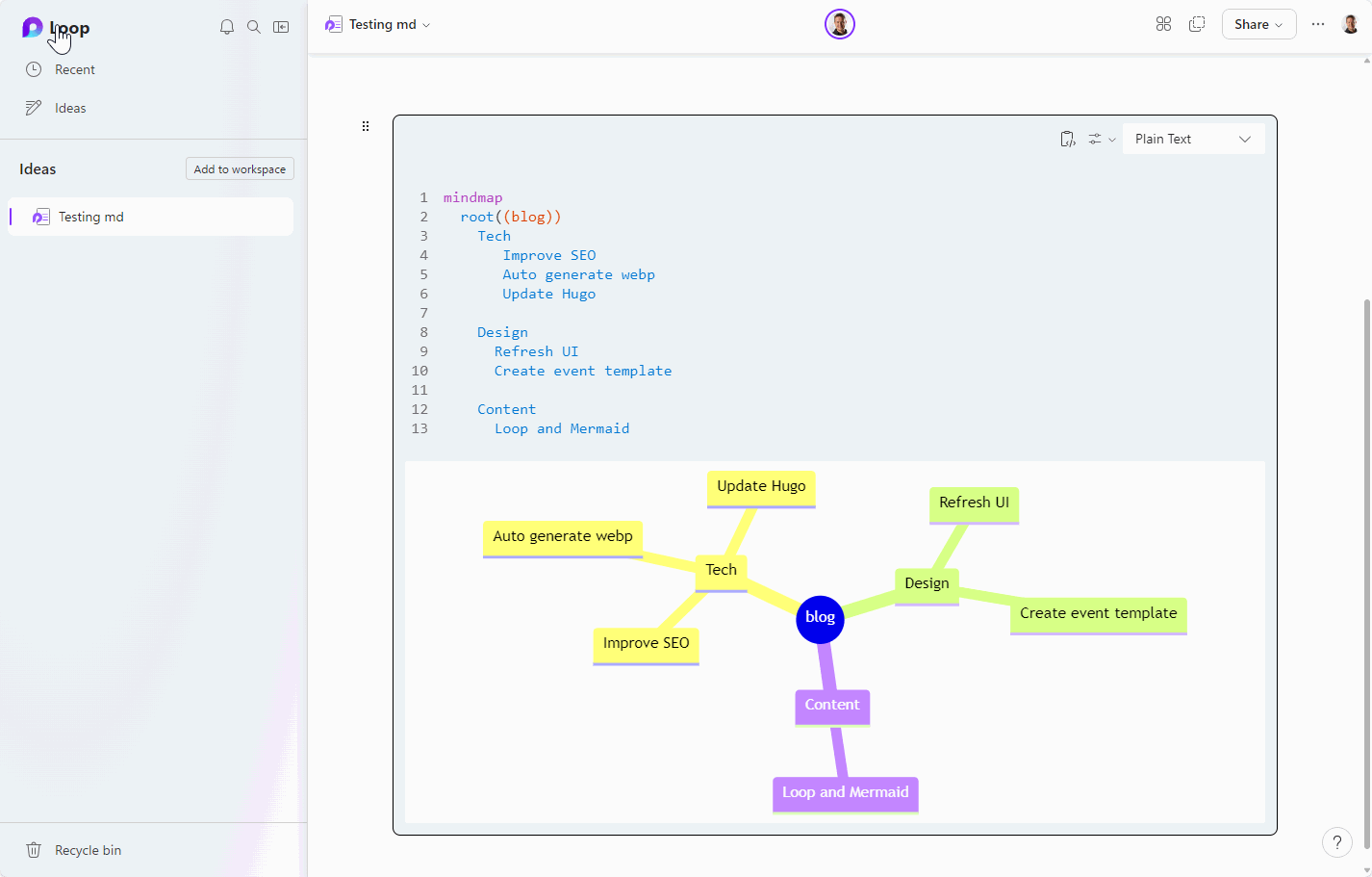Click Add to workspace button
The width and height of the screenshot is (1372, 877).
click(240, 168)
